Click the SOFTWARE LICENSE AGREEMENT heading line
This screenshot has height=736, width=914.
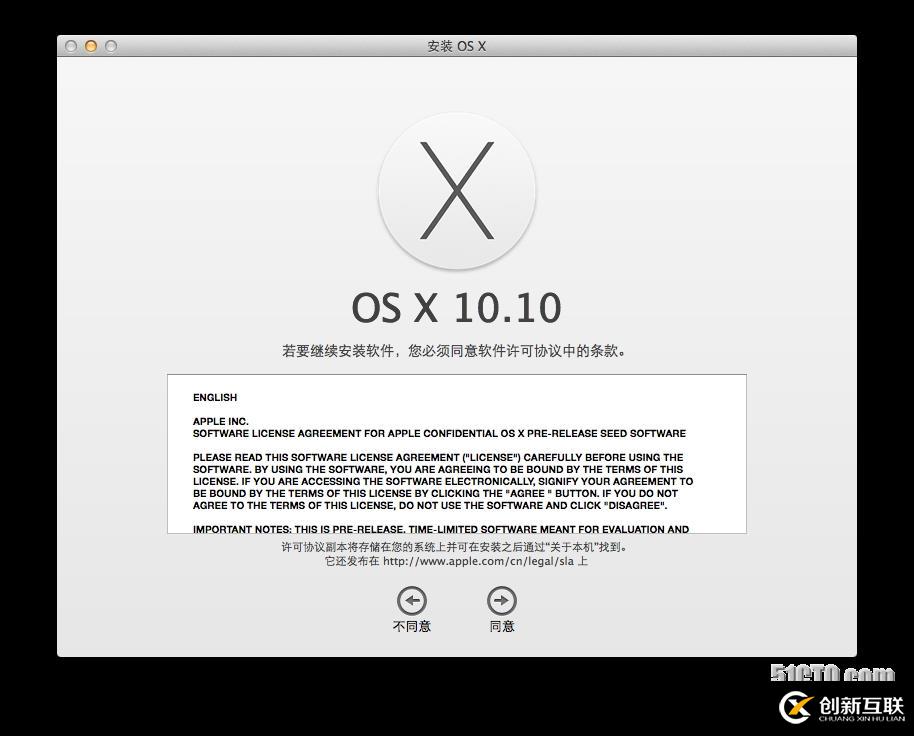tap(440, 434)
